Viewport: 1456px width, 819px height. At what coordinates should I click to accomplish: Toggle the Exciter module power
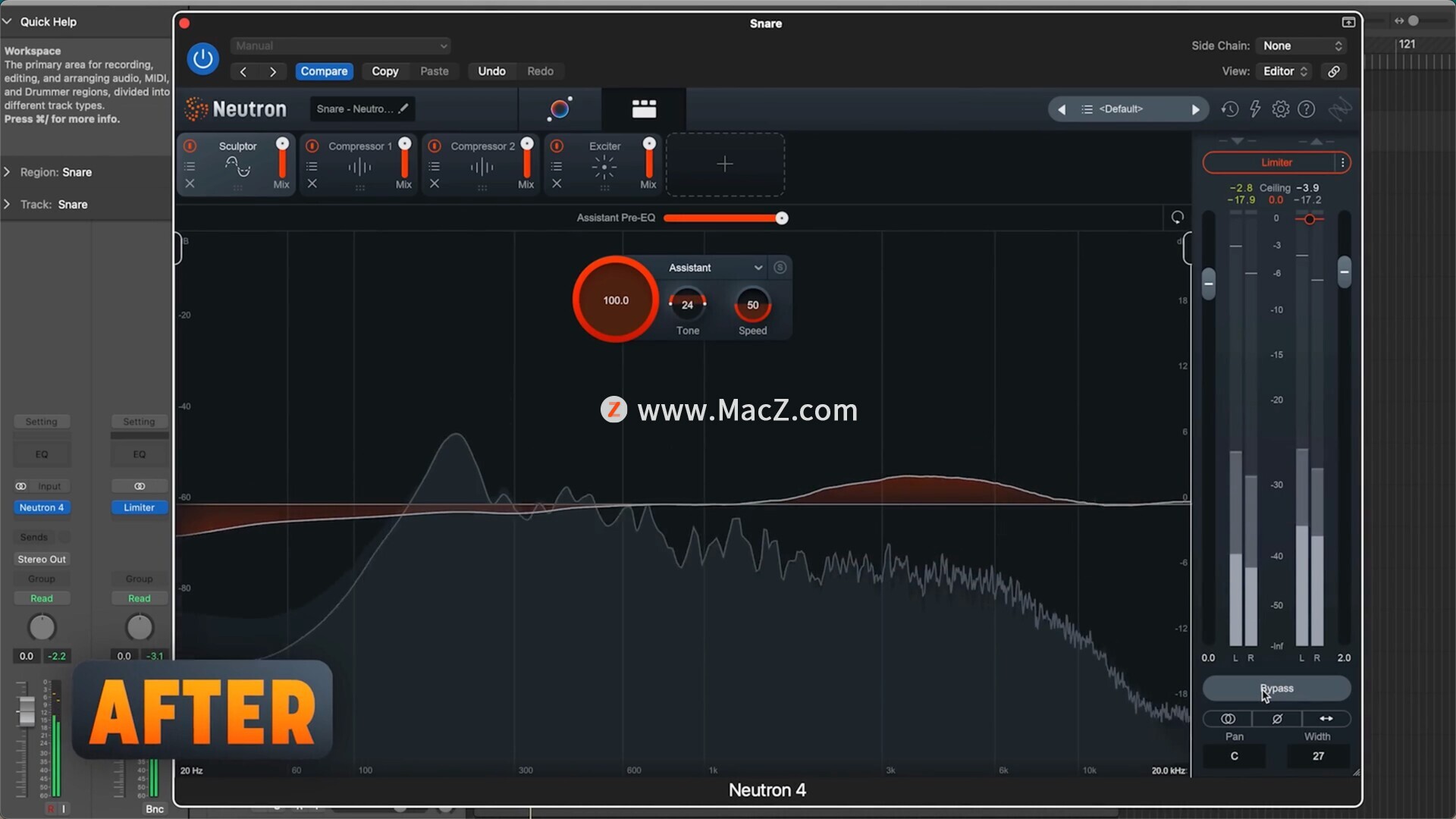click(x=557, y=146)
